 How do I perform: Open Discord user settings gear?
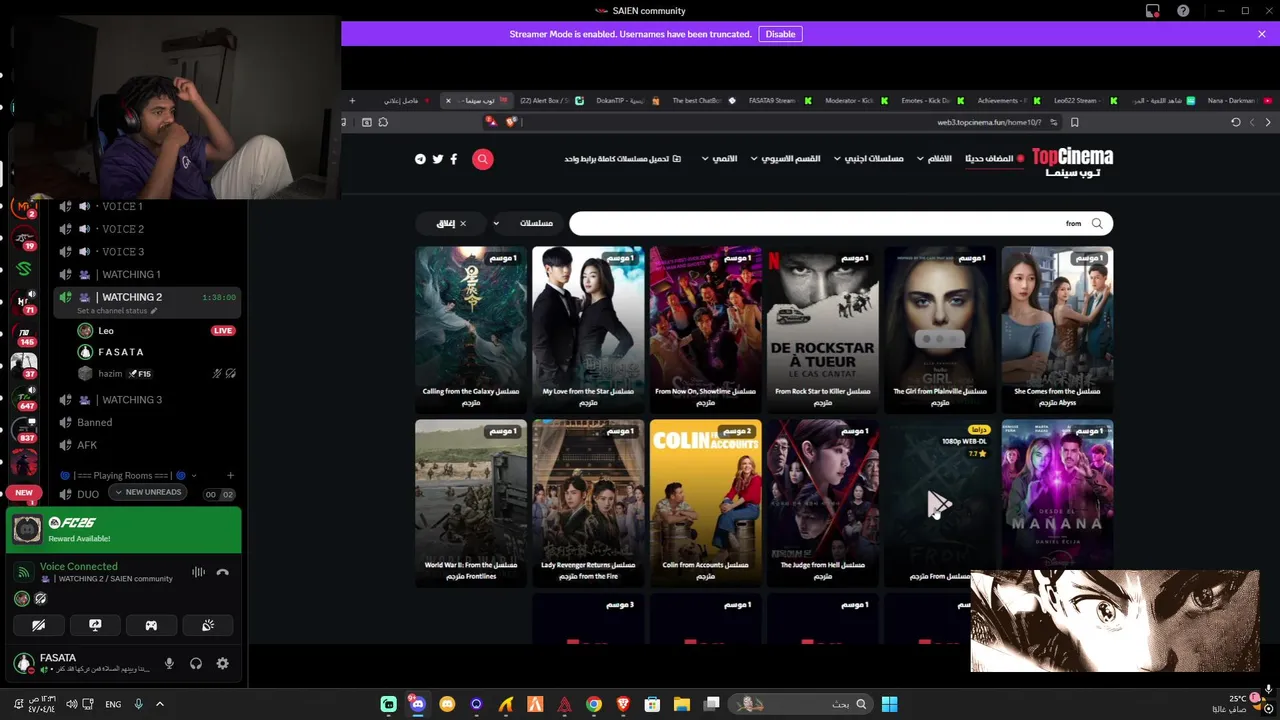222,663
